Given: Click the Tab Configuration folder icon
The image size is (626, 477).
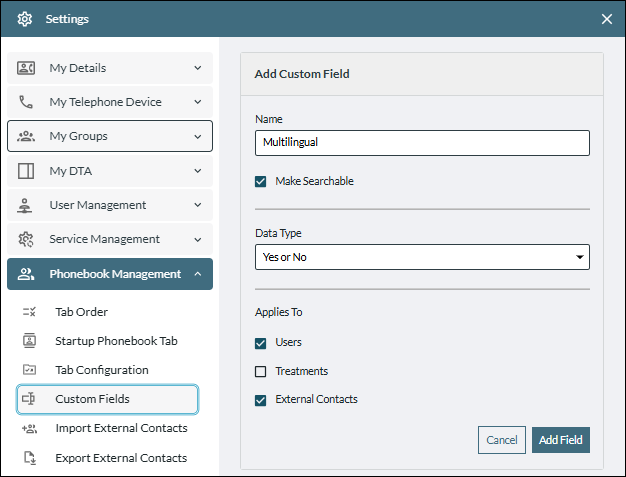Looking at the screenshot, I should tap(30, 370).
